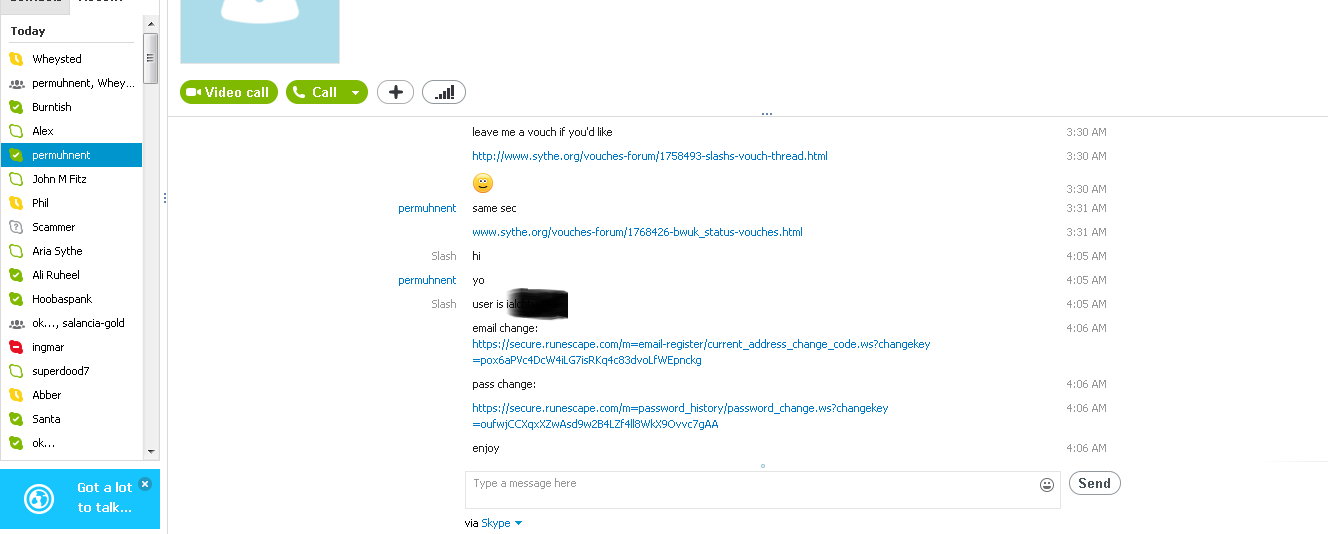Click Phil's yellow away status icon

pyautogui.click(x=16, y=203)
